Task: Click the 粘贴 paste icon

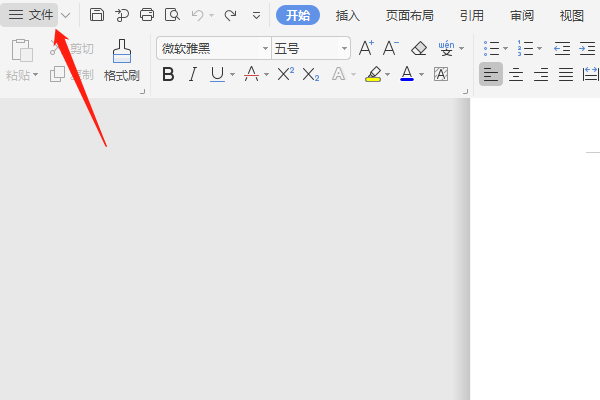Action: pos(22,50)
